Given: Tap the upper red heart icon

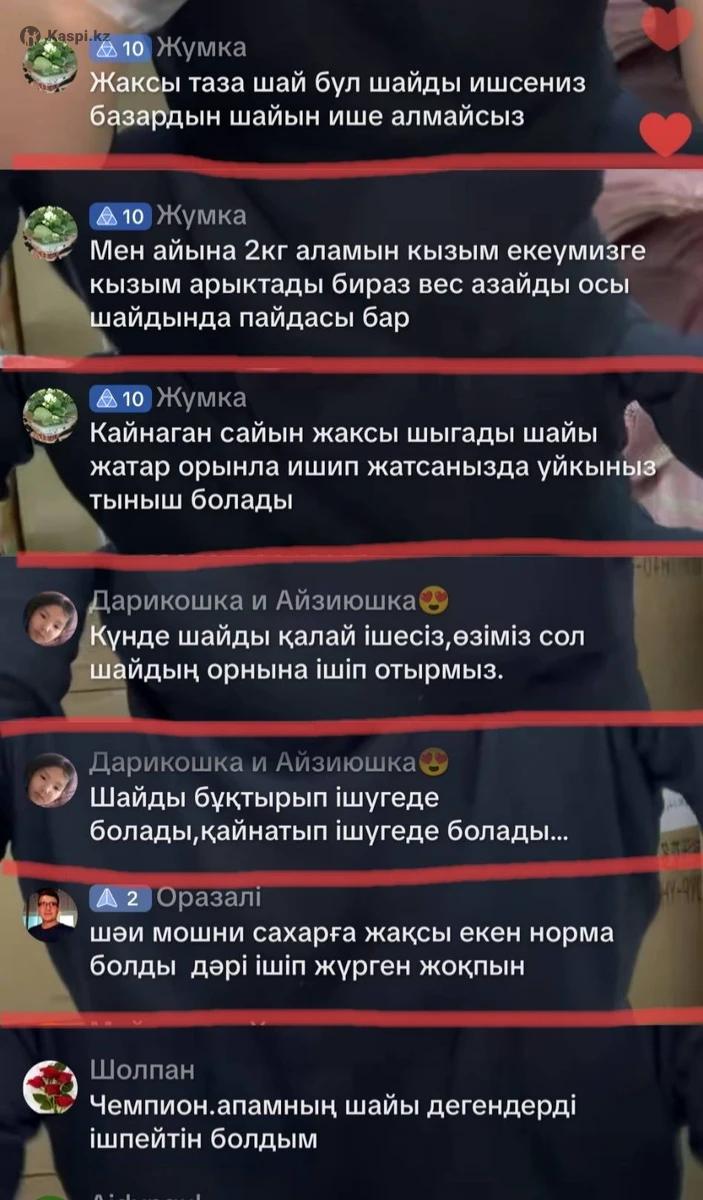Looking at the screenshot, I should 666,28.
